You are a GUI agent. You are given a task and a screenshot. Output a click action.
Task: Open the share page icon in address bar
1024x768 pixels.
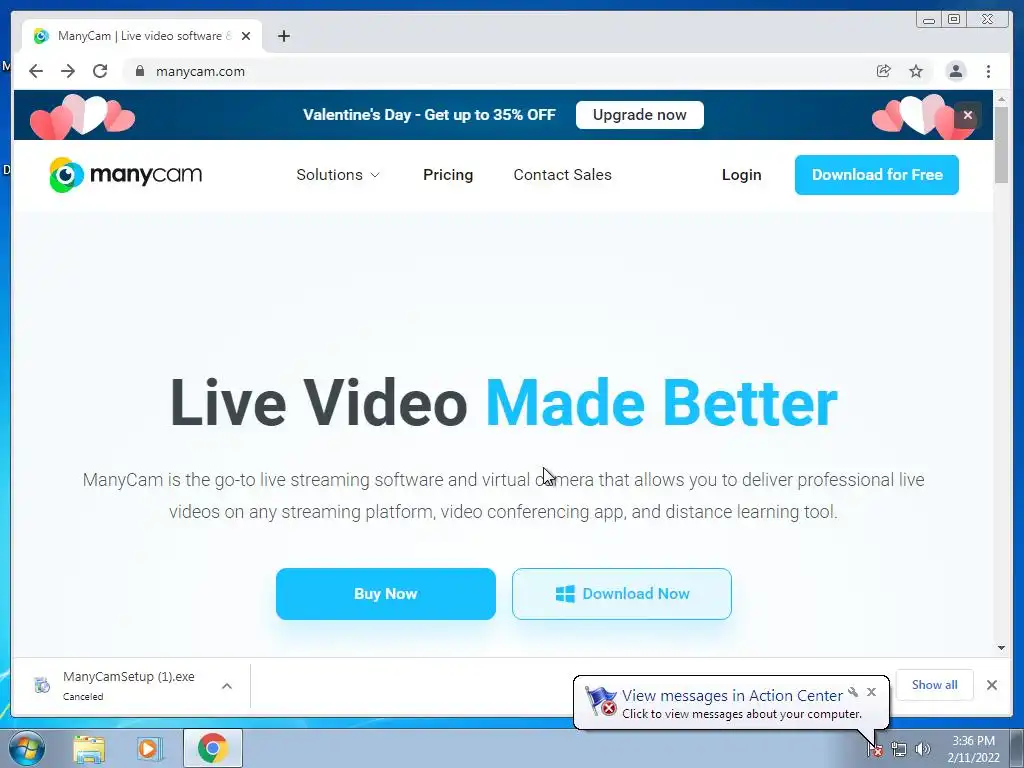click(x=884, y=71)
